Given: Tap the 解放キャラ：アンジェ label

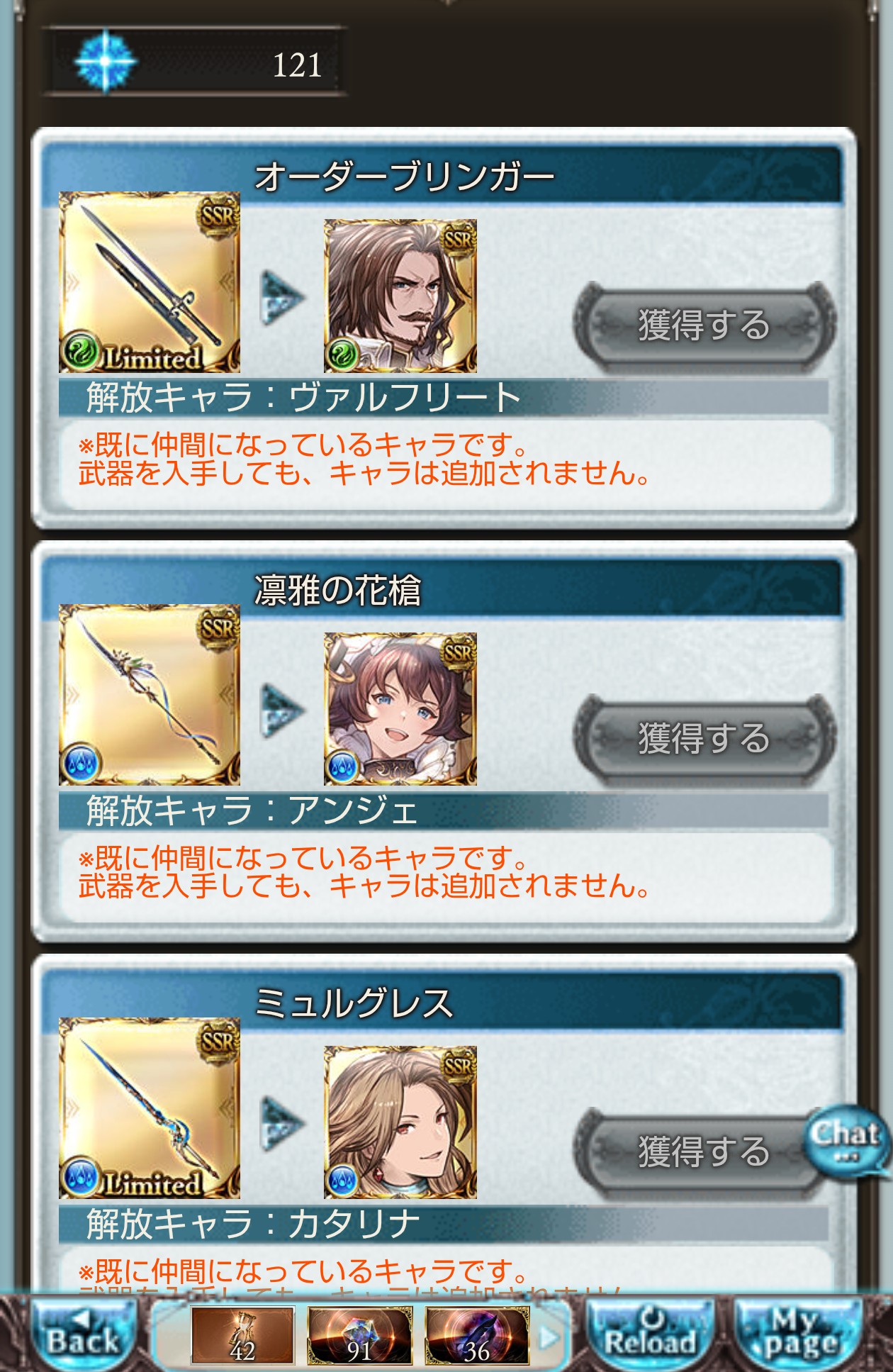Looking at the screenshot, I should coord(252,810).
